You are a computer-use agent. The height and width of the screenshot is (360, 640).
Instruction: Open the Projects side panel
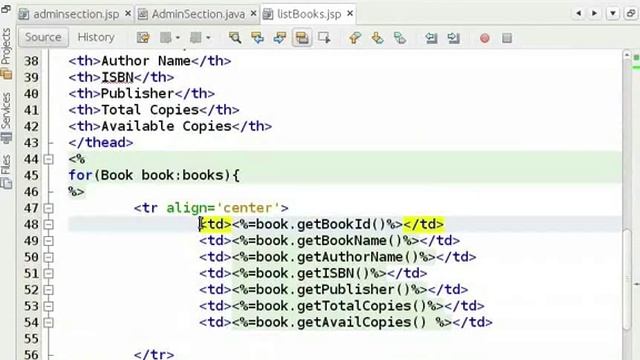[6, 46]
